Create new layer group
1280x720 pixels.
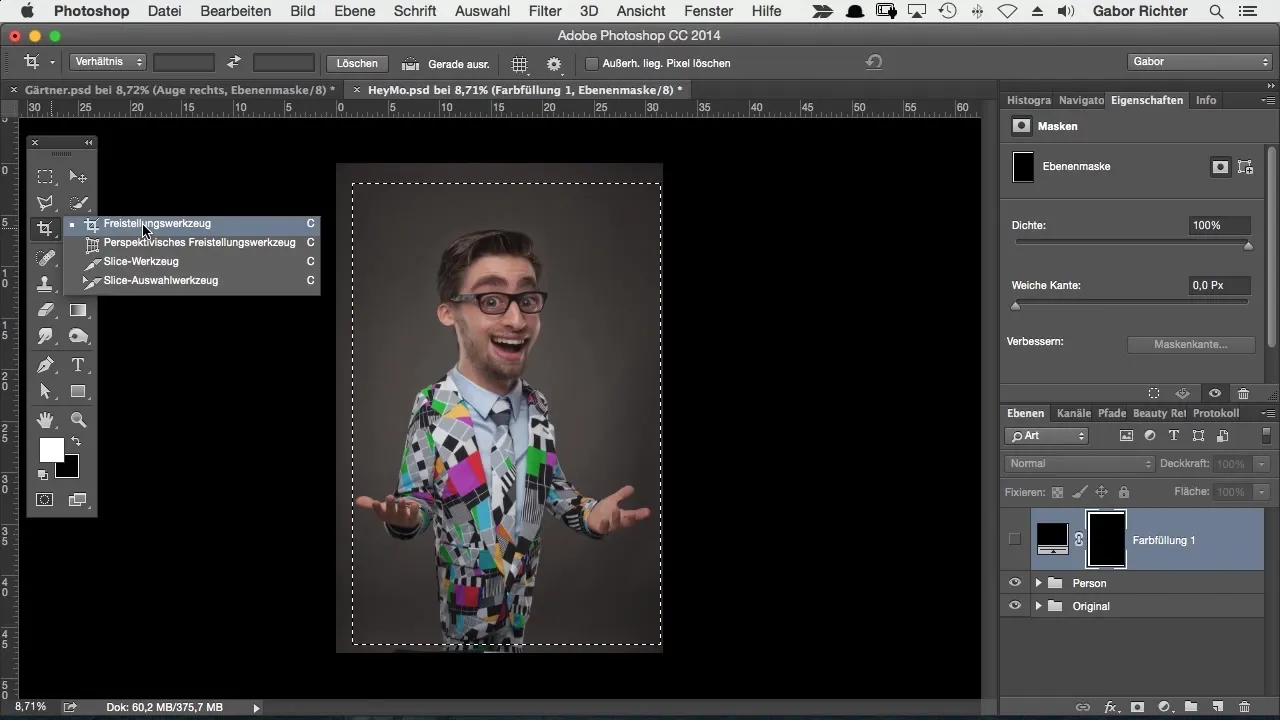coord(1191,707)
